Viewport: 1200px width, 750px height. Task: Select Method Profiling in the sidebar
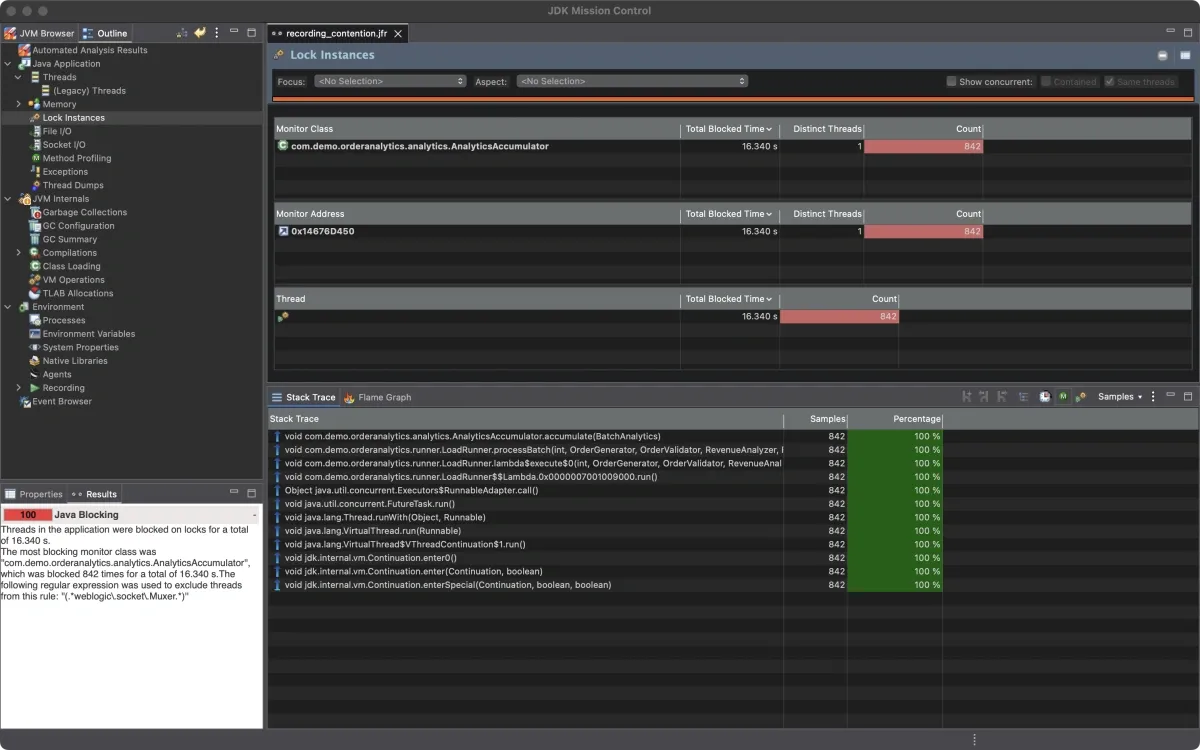pyautogui.click(x=79, y=157)
